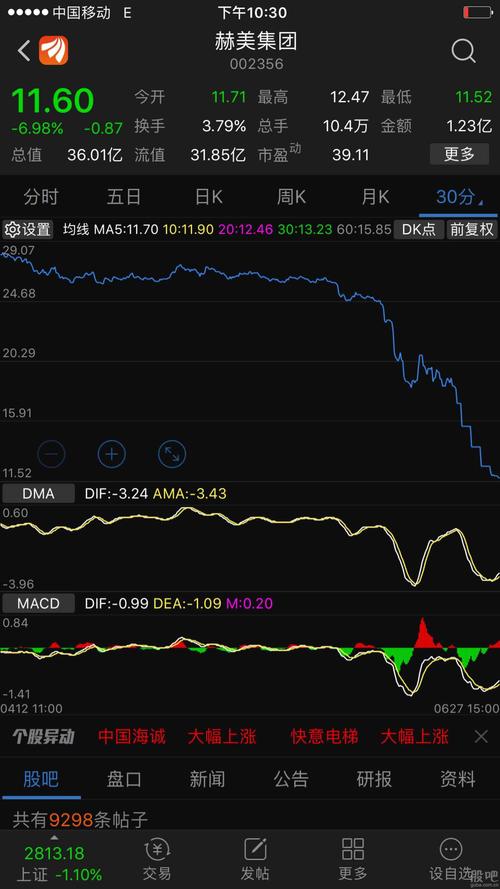Tap the price line chart area
Screen dimensions: 500x889
250,361
